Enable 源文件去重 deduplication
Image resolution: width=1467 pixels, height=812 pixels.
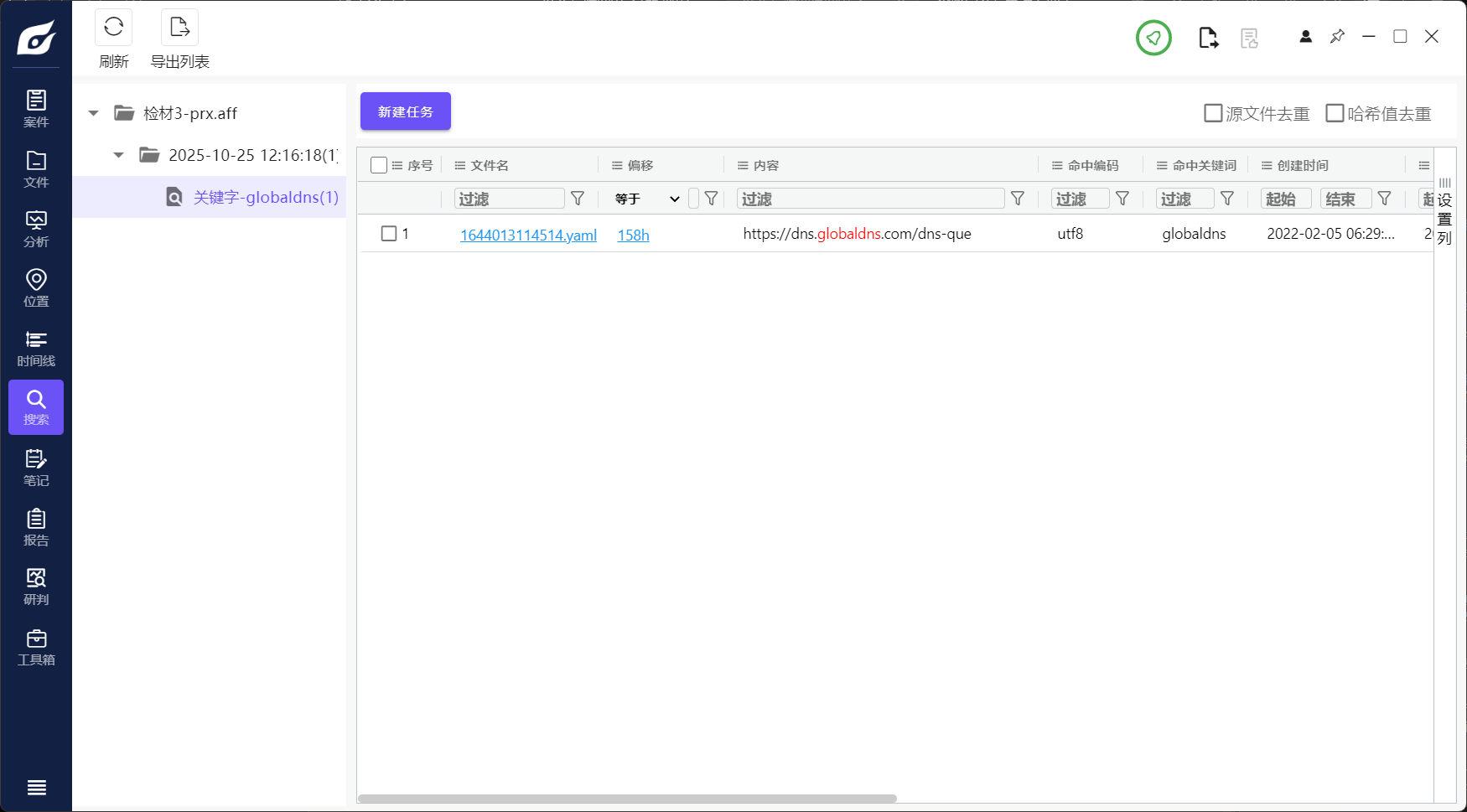point(1213,112)
